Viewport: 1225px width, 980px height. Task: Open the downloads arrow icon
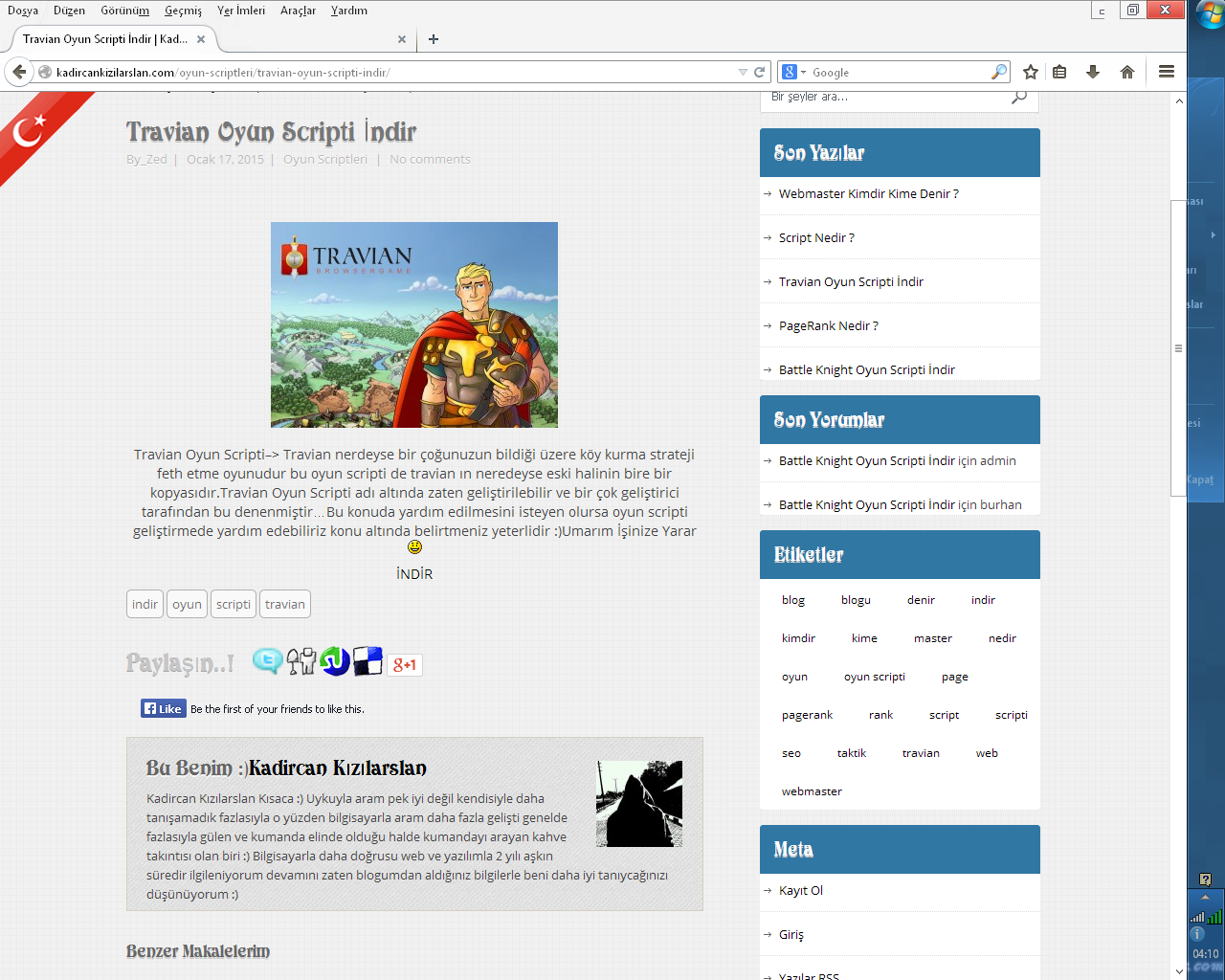tap(1093, 72)
